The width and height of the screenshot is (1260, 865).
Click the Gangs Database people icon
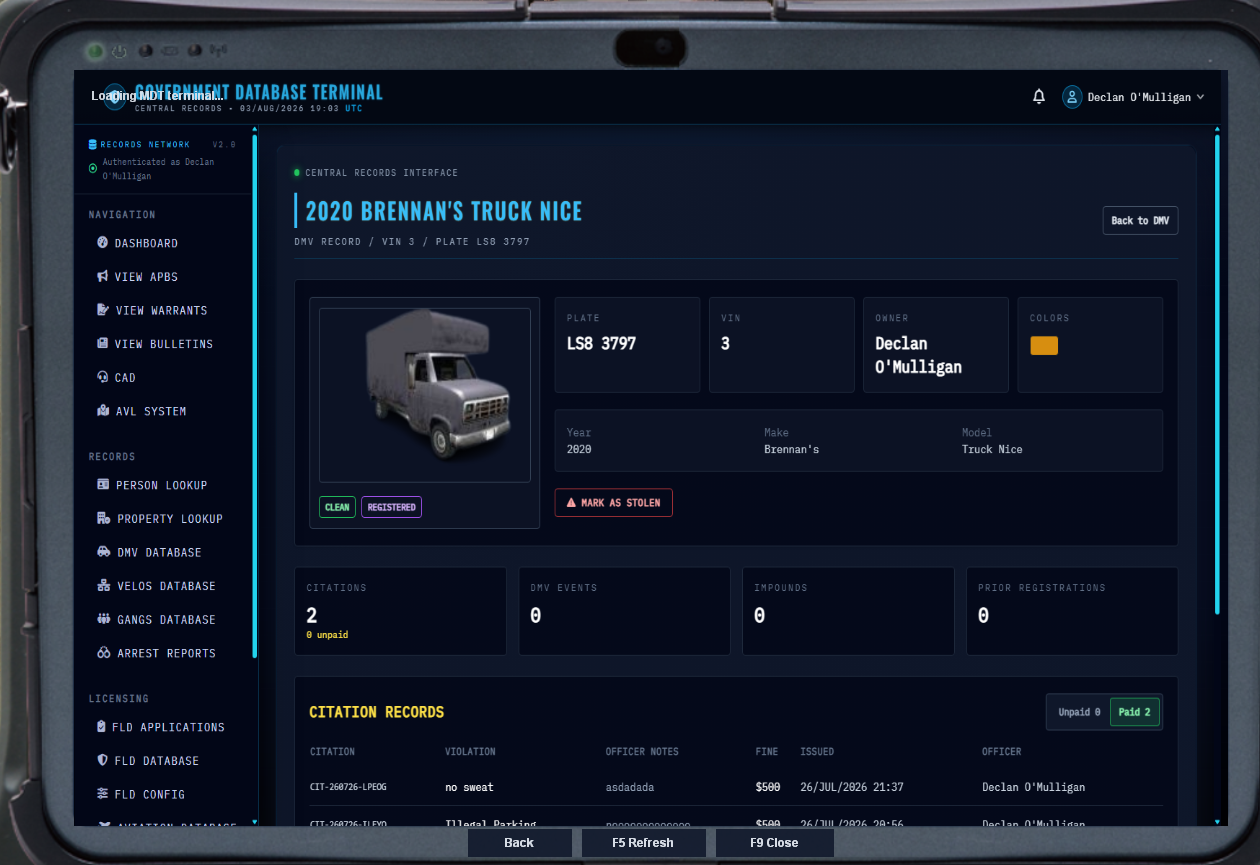click(103, 620)
